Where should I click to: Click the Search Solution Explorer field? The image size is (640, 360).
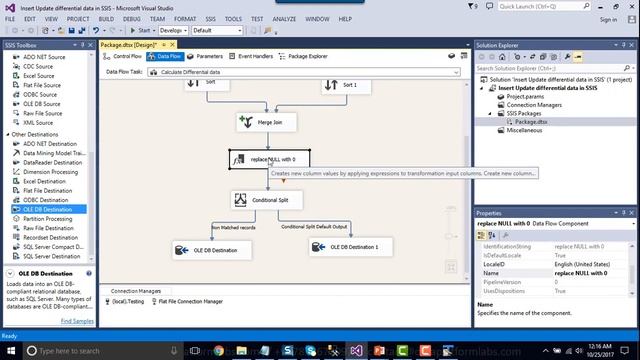pyautogui.click(x=556, y=69)
